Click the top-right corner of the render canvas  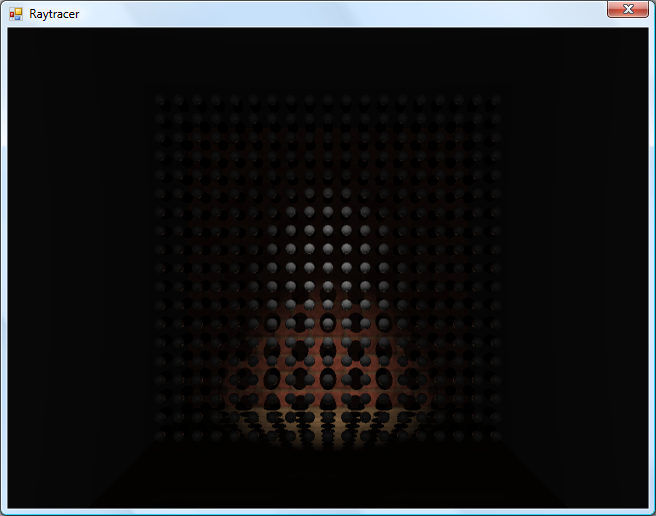pos(645,30)
